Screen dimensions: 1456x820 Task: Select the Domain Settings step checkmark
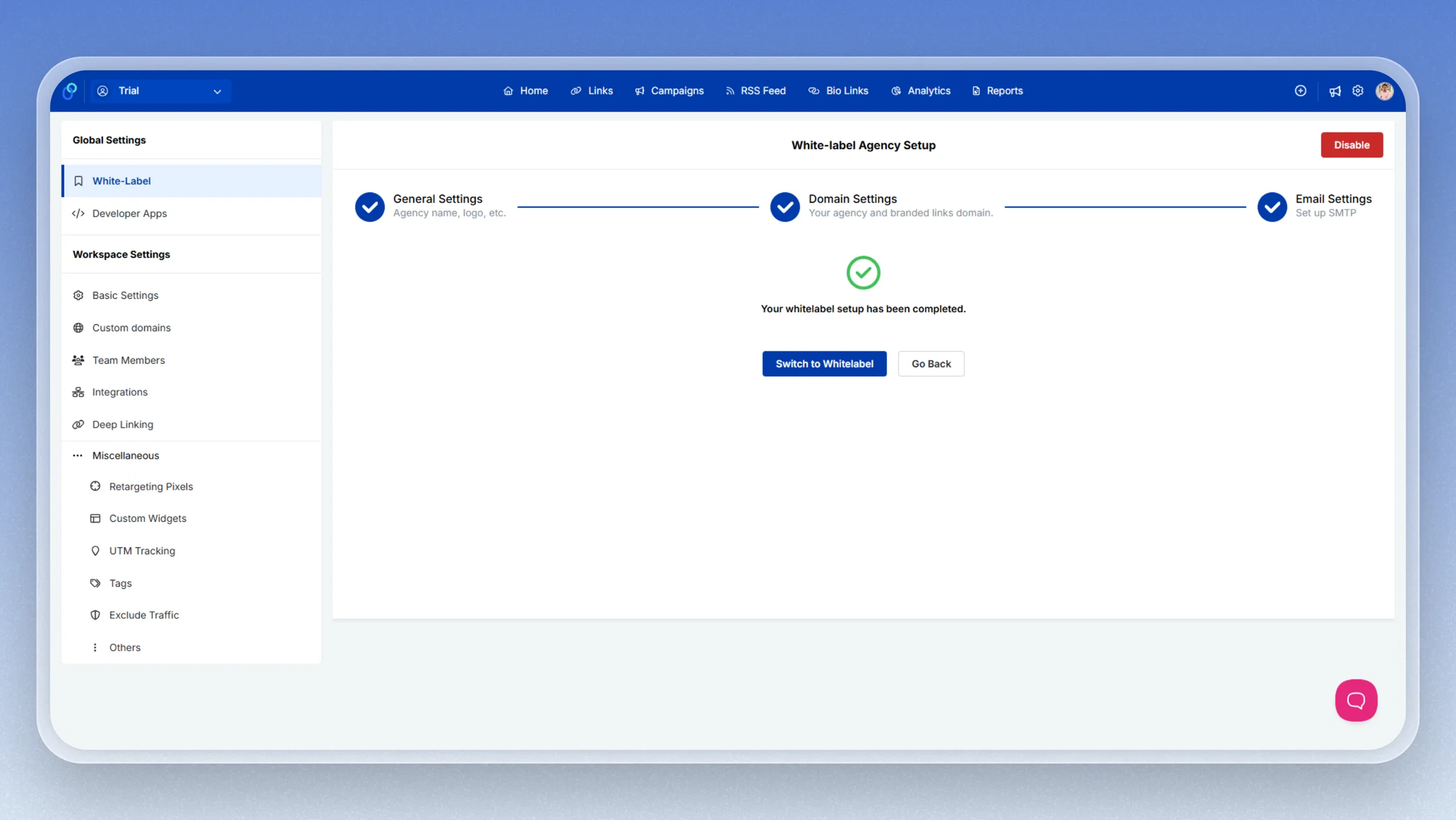(x=785, y=206)
